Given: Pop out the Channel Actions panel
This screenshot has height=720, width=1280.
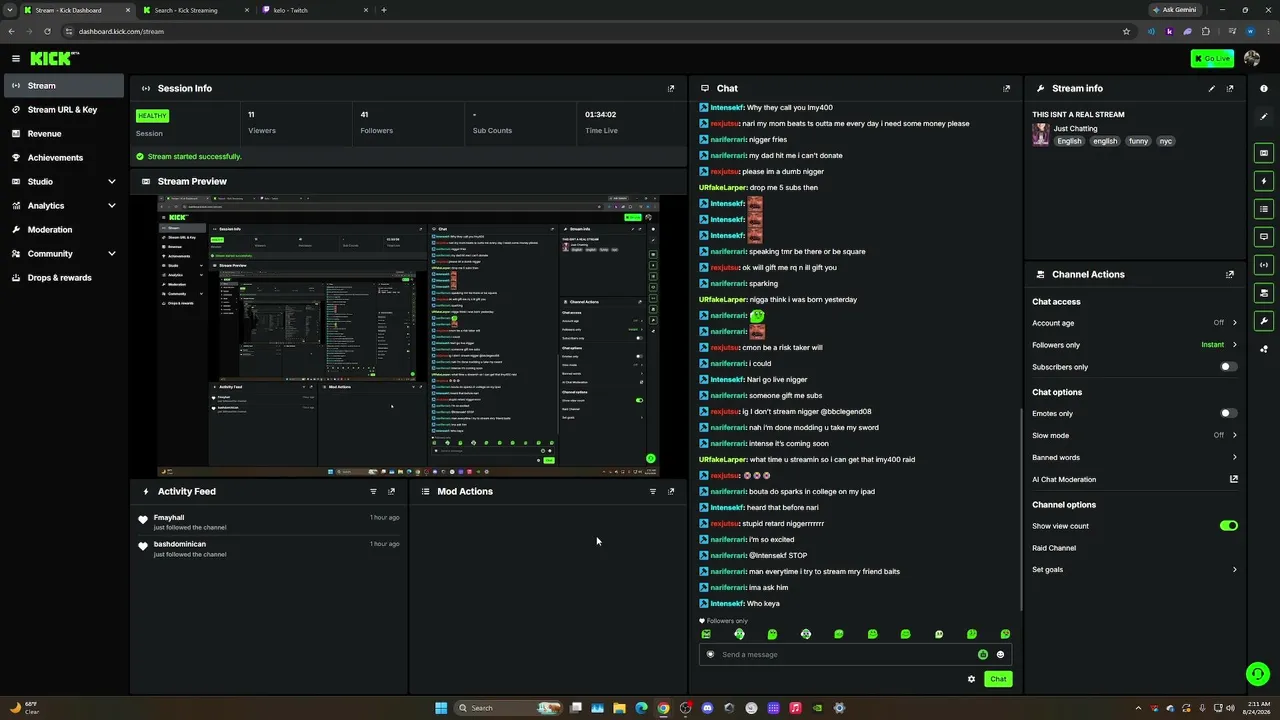Looking at the screenshot, I should pyautogui.click(x=1230, y=274).
